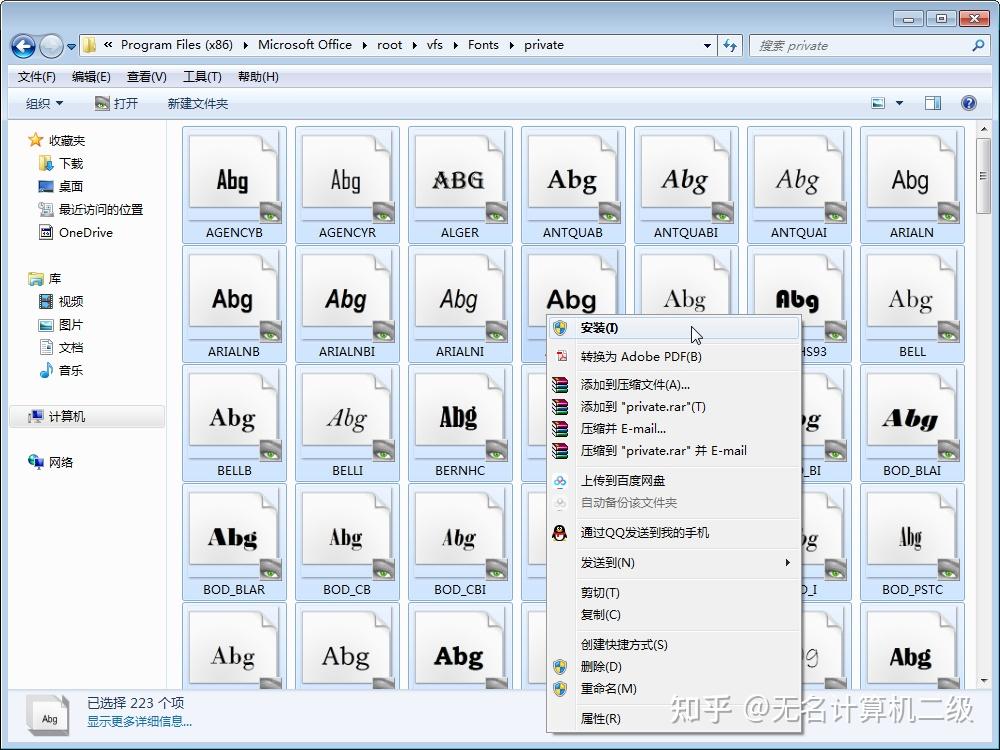Open Help with the question mark icon
The image size is (1000, 750).
968,103
